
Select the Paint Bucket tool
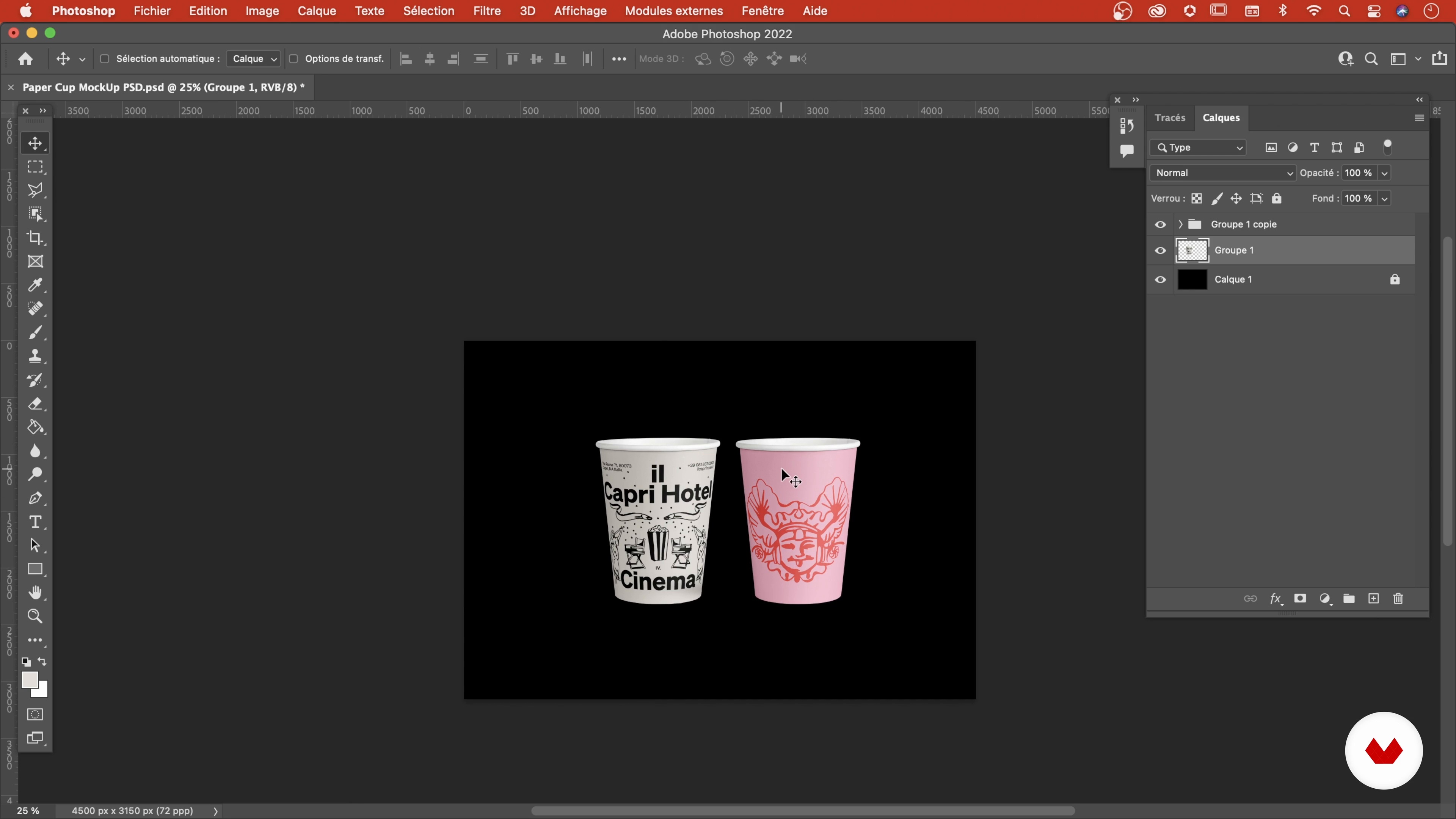pyautogui.click(x=35, y=427)
